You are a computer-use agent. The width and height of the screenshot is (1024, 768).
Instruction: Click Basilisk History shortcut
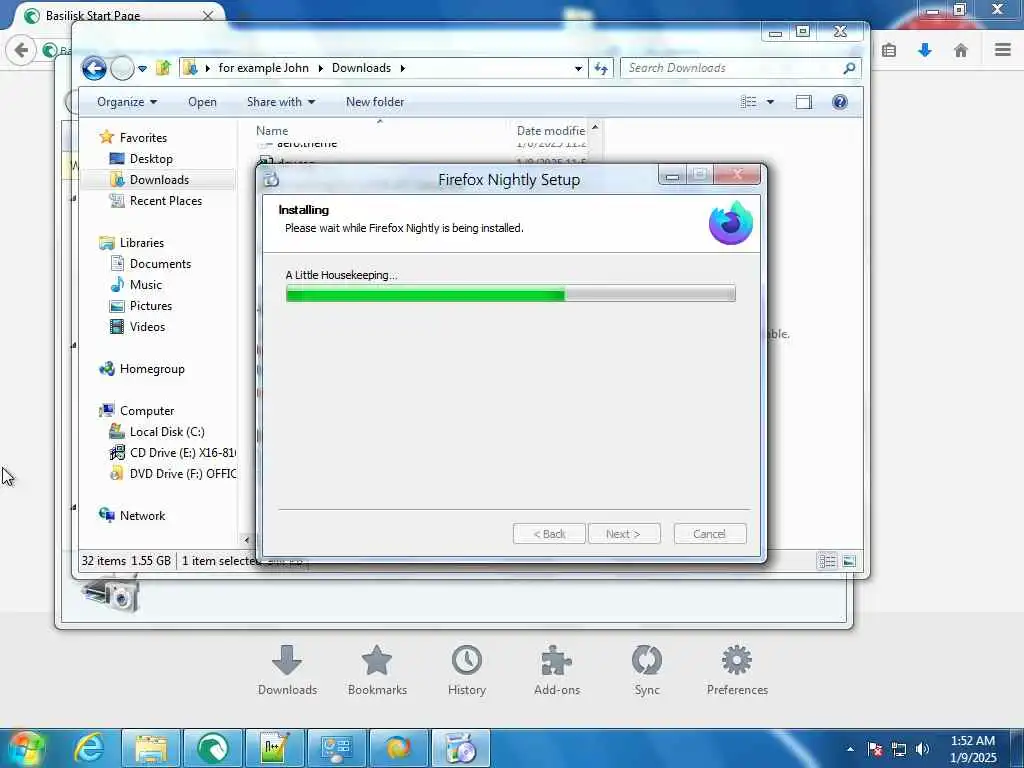467,671
